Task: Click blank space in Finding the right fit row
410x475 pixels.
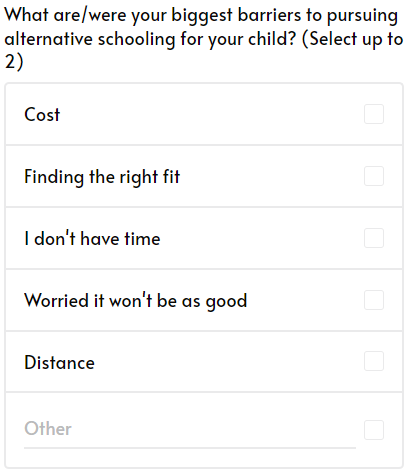Action: pyautogui.click(x=270, y=176)
